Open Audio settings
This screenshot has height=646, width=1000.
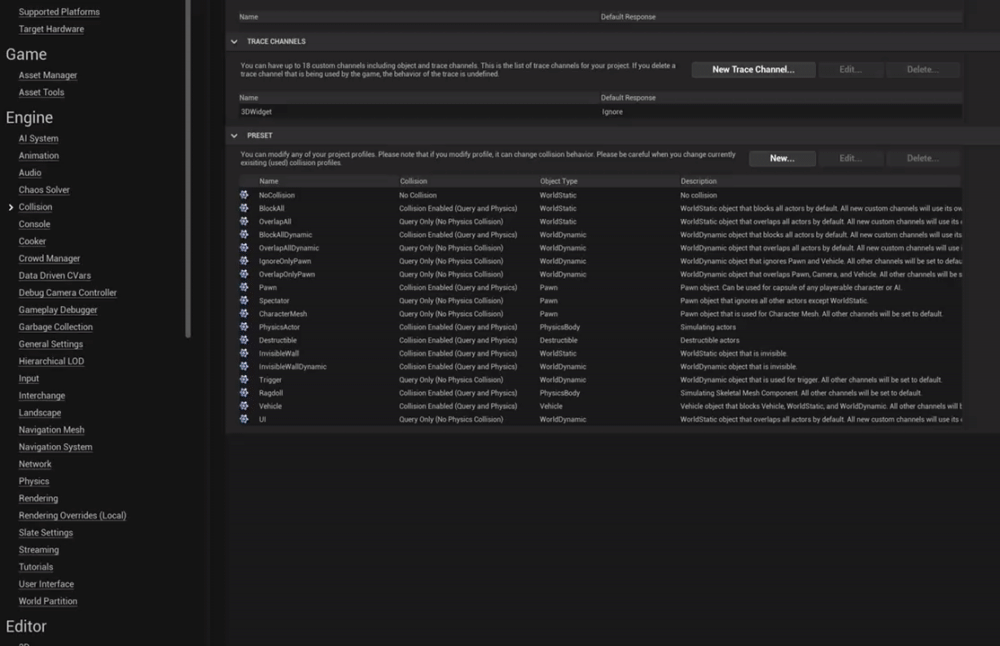tap(30, 173)
